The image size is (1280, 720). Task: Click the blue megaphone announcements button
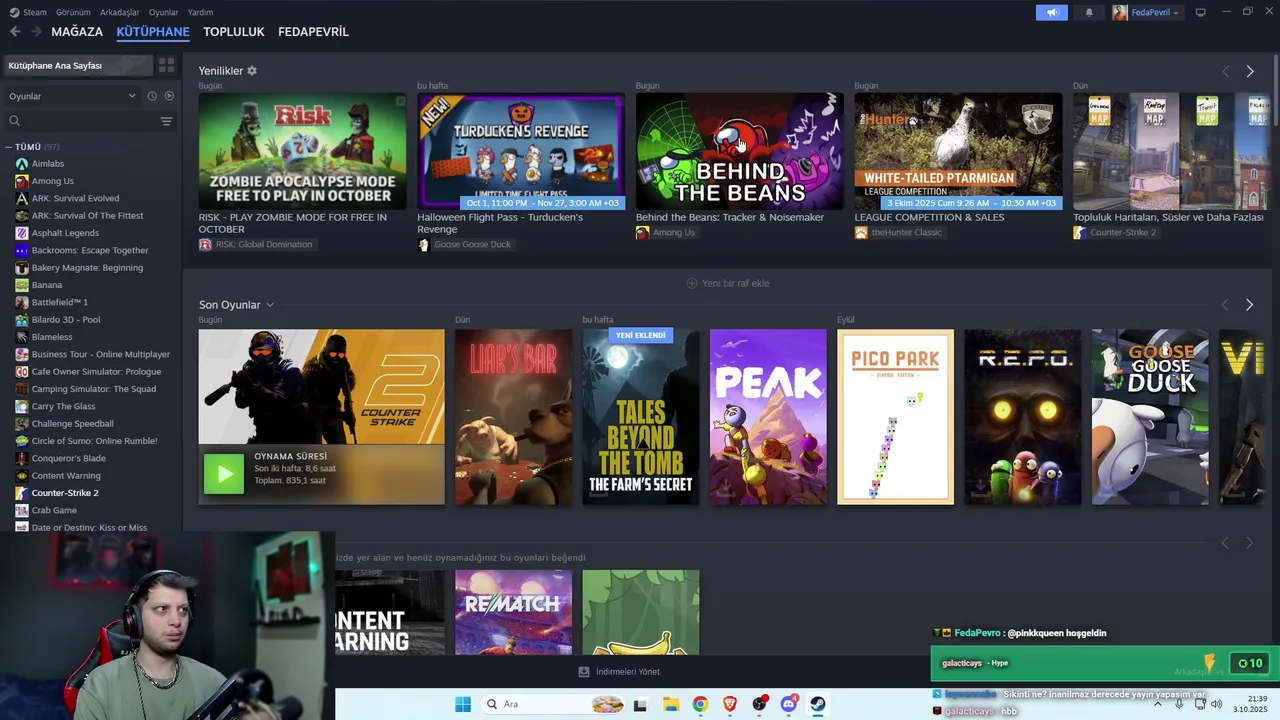point(1052,12)
